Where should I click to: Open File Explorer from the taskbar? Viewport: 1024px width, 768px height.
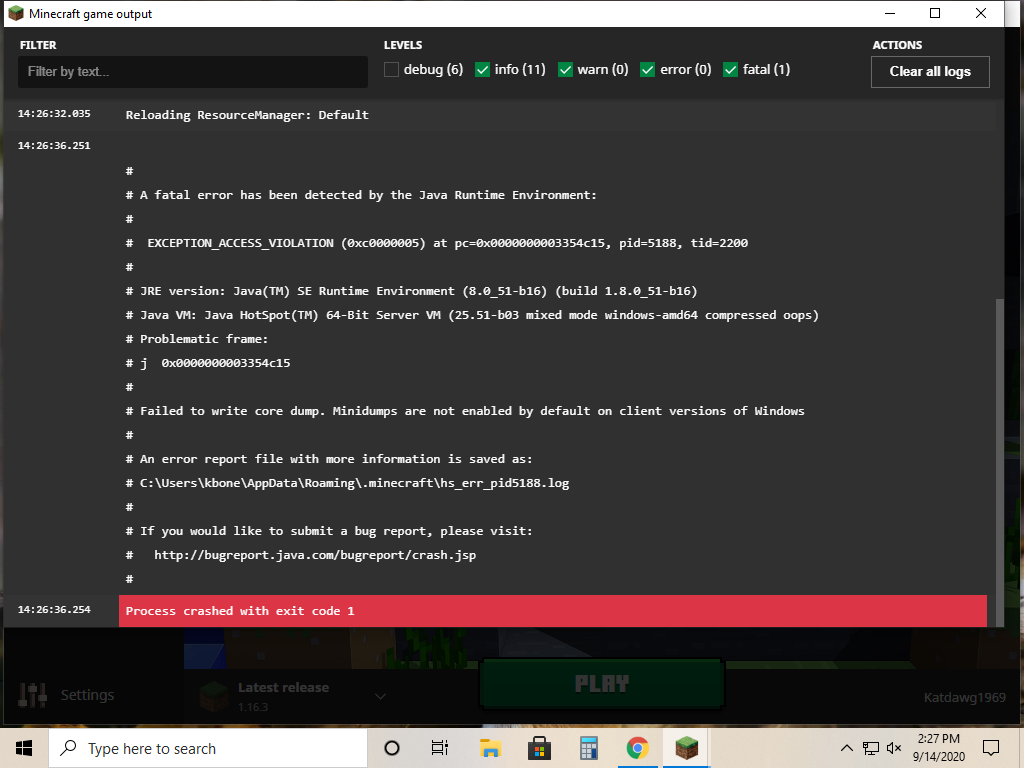(490, 748)
